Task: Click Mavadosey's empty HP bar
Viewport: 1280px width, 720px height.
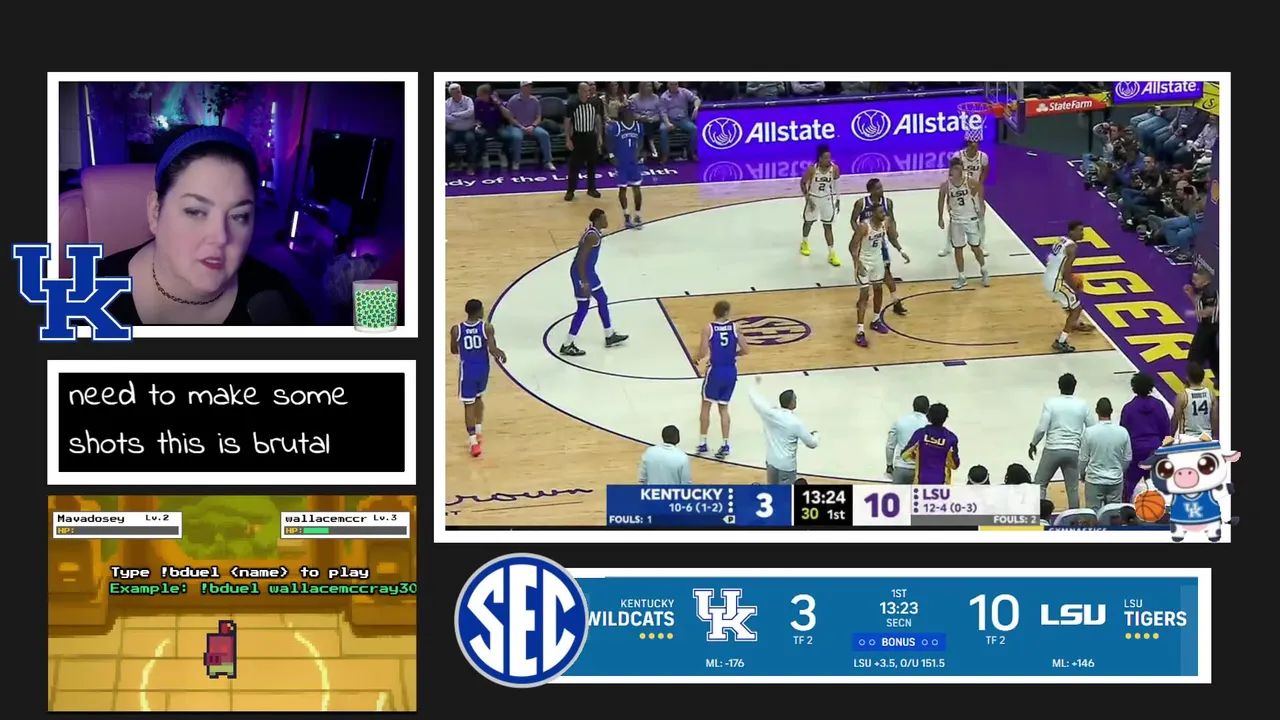Action: tap(117, 531)
